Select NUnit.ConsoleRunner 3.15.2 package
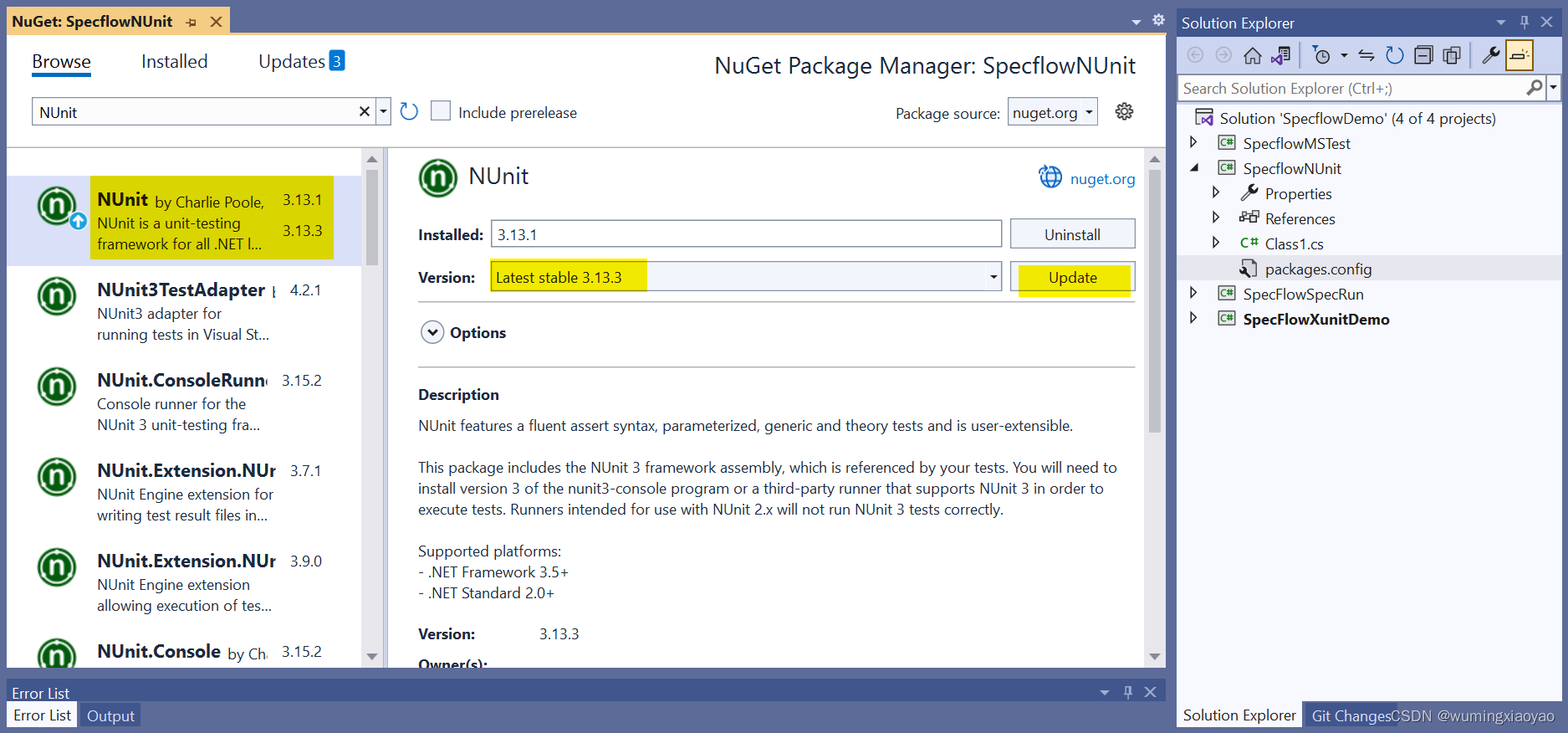 (184, 401)
